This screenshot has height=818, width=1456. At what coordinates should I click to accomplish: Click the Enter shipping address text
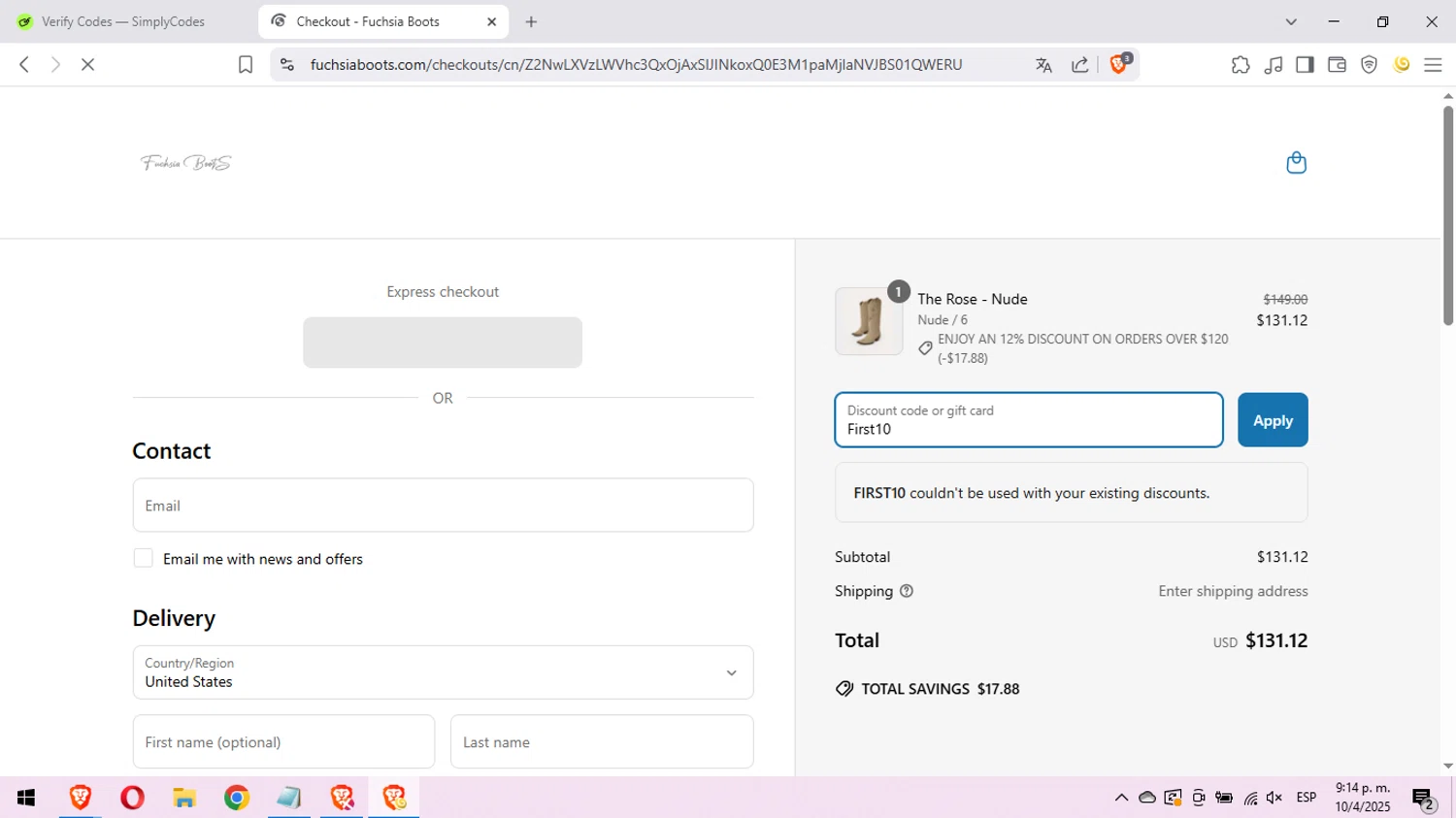1233,591
